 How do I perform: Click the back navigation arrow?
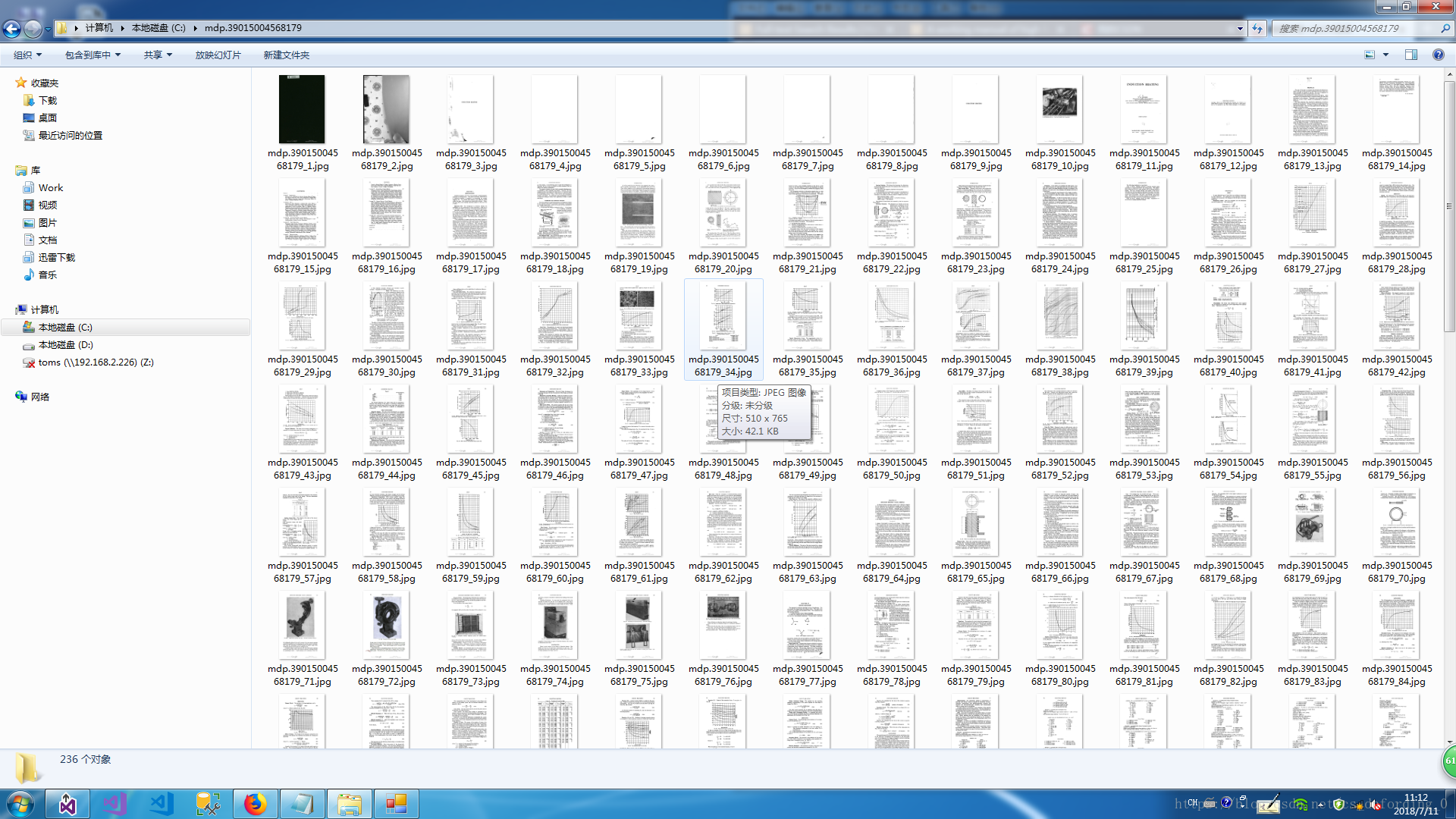[x=11, y=29]
